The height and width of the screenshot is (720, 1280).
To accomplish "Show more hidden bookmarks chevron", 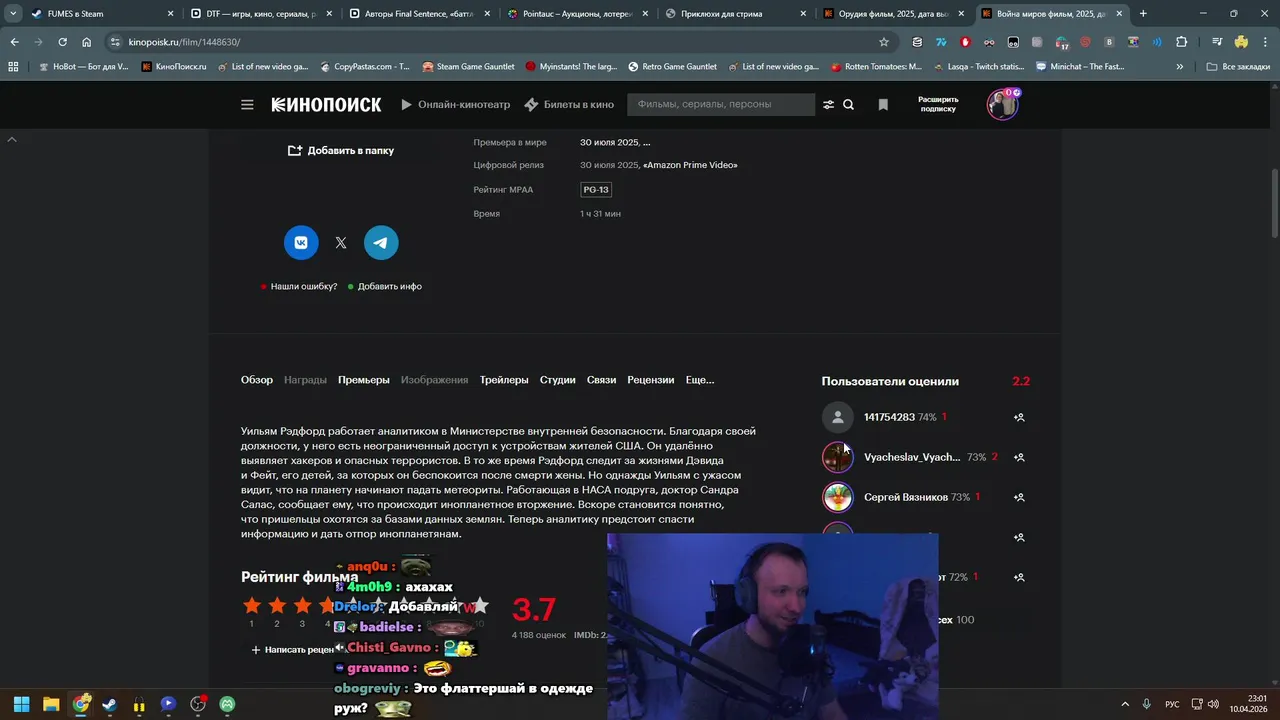I will pyautogui.click(x=1180, y=66).
